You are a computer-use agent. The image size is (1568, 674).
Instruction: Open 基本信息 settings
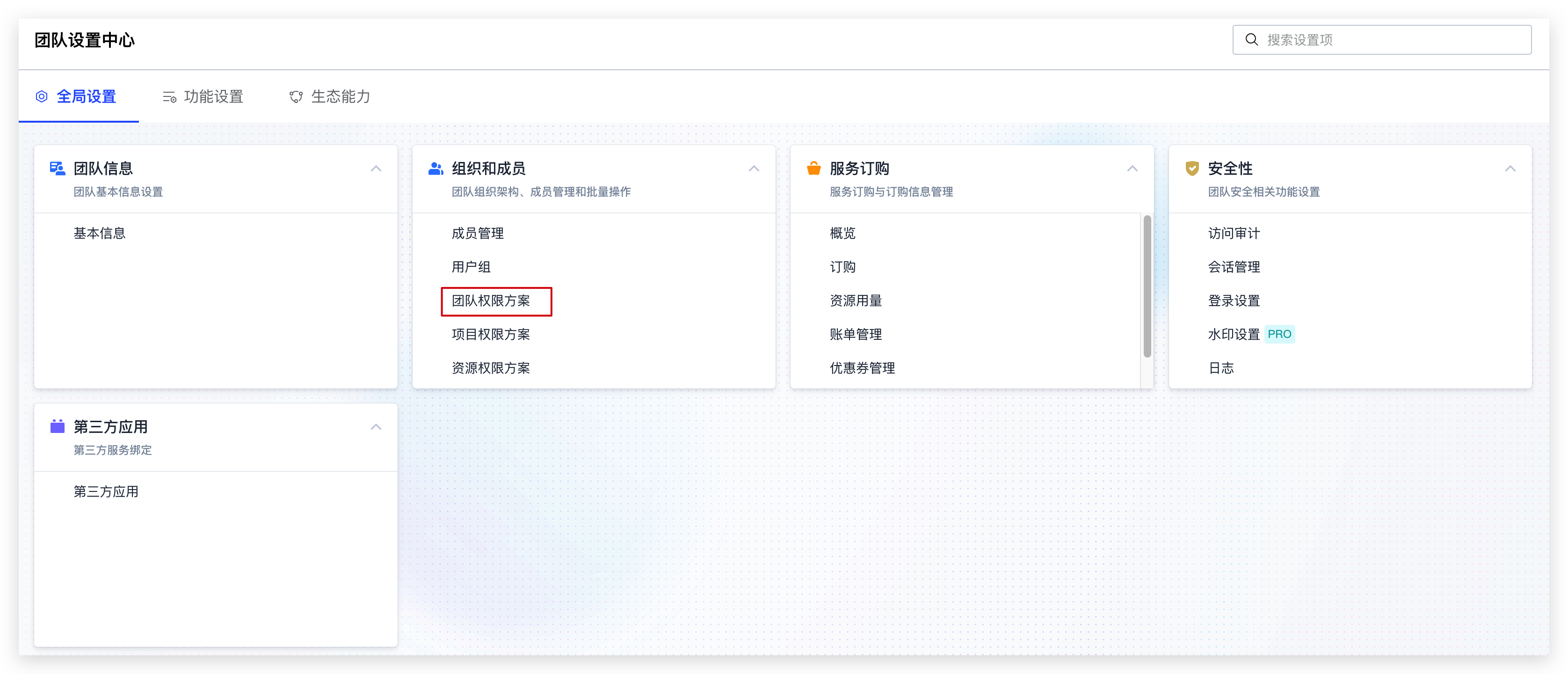pos(99,233)
